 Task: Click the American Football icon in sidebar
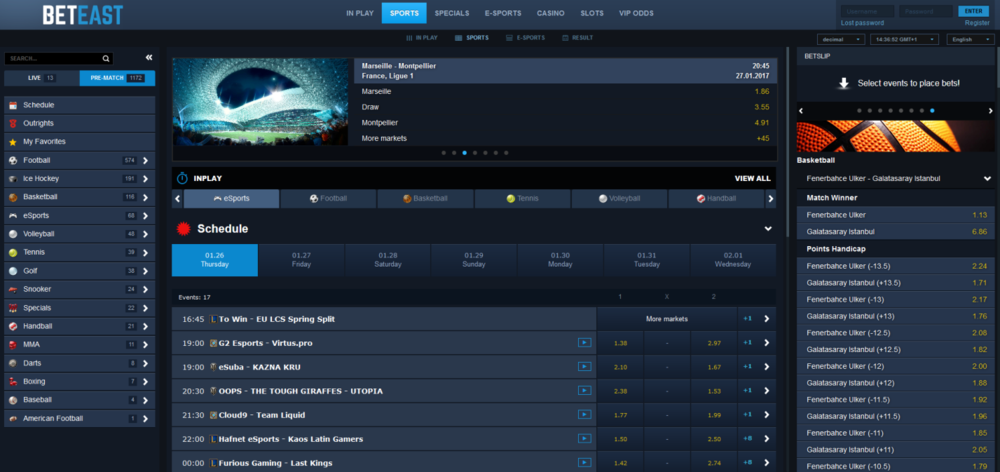13,419
